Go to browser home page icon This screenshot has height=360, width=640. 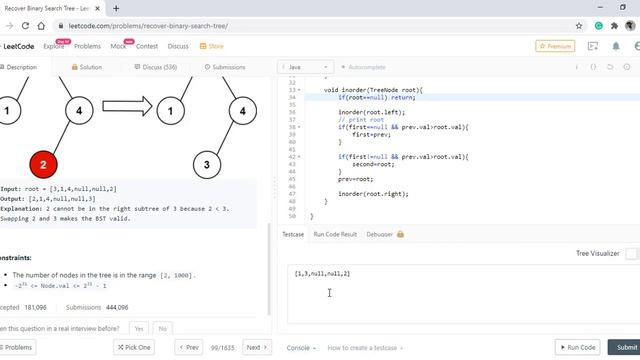pyautogui.click(x=41, y=26)
